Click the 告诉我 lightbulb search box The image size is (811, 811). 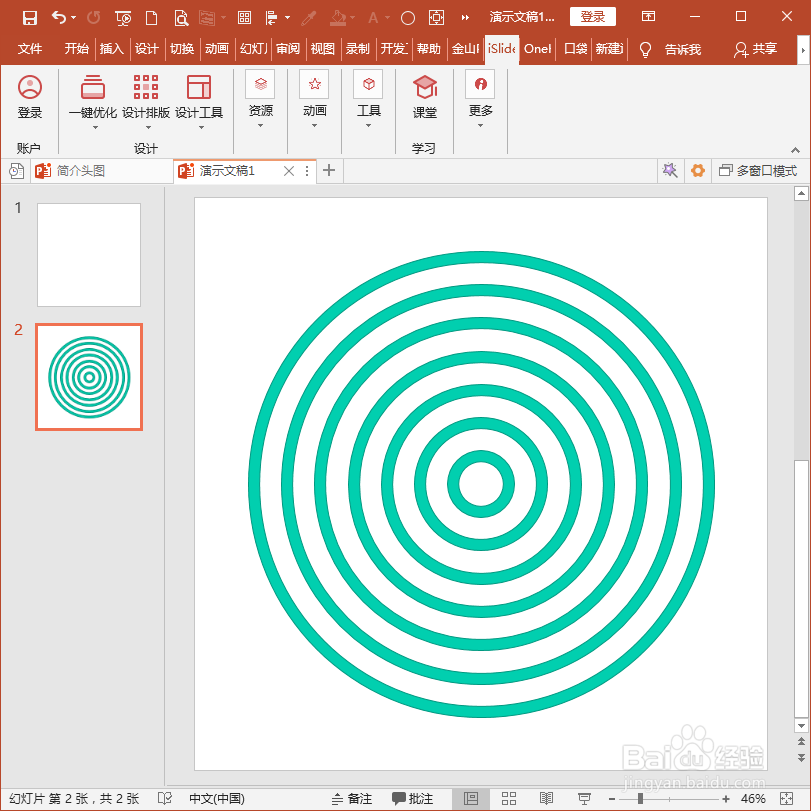point(671,50)
